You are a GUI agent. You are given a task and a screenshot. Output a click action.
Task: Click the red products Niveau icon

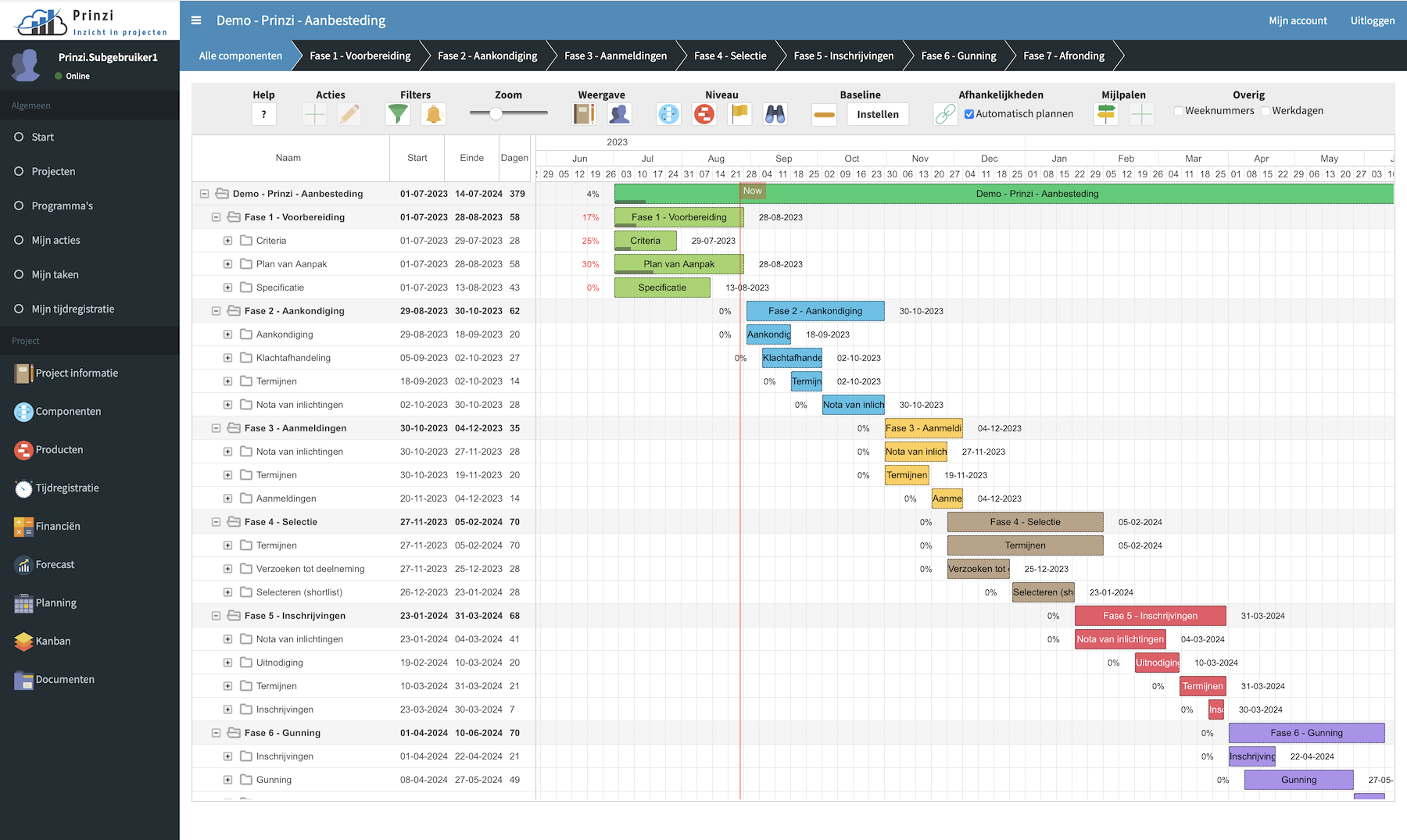(x=704, y=114)
